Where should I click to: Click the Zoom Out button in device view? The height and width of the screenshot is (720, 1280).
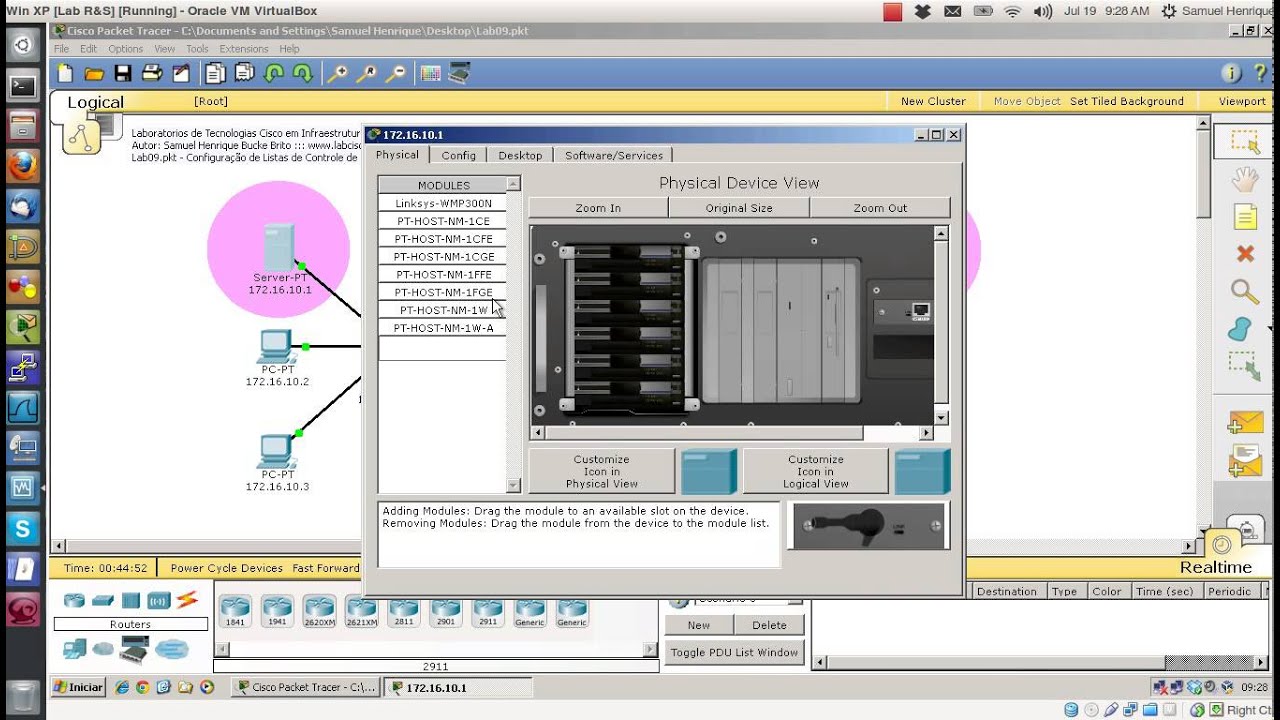pyautogui.click(x=880, y=208)
